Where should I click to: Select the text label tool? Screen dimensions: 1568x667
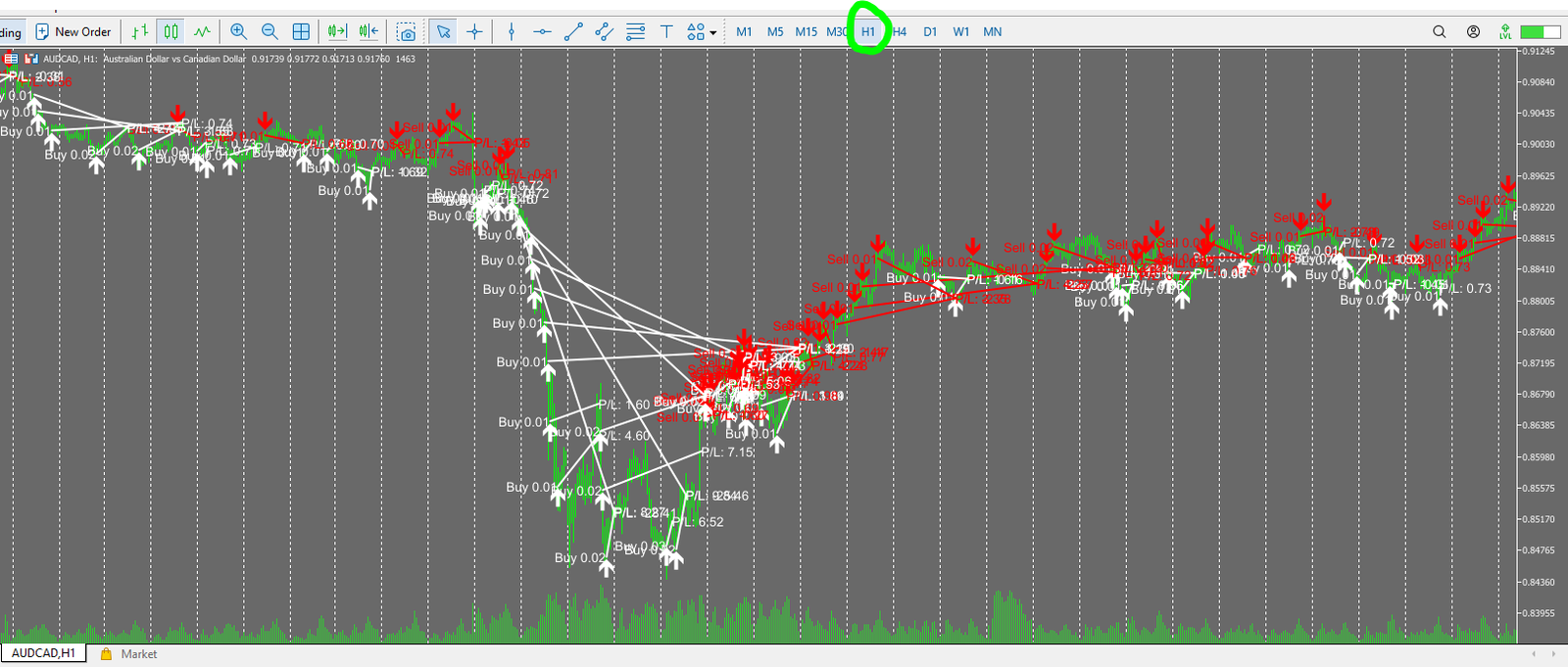pyautogui.click(x=666, y=31)
